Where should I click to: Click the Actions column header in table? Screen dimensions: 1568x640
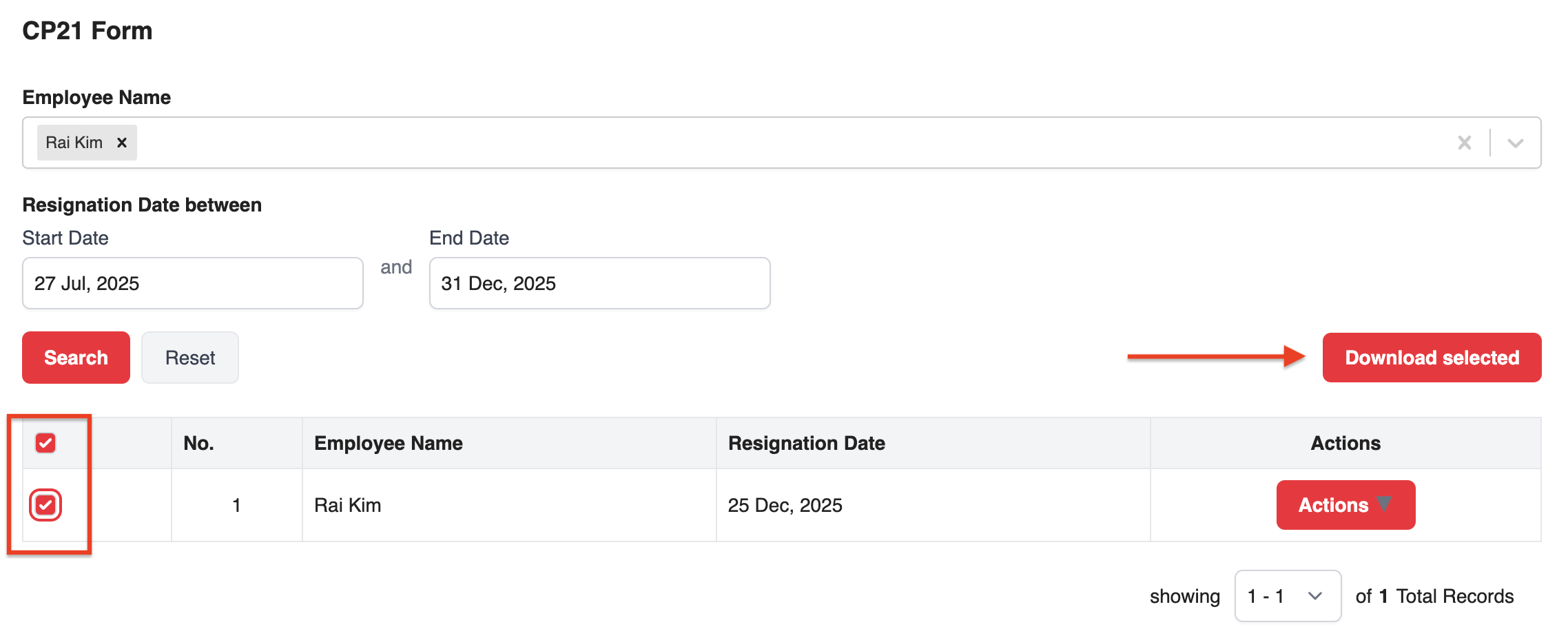pyautogui.click(x=1345, y=443)
